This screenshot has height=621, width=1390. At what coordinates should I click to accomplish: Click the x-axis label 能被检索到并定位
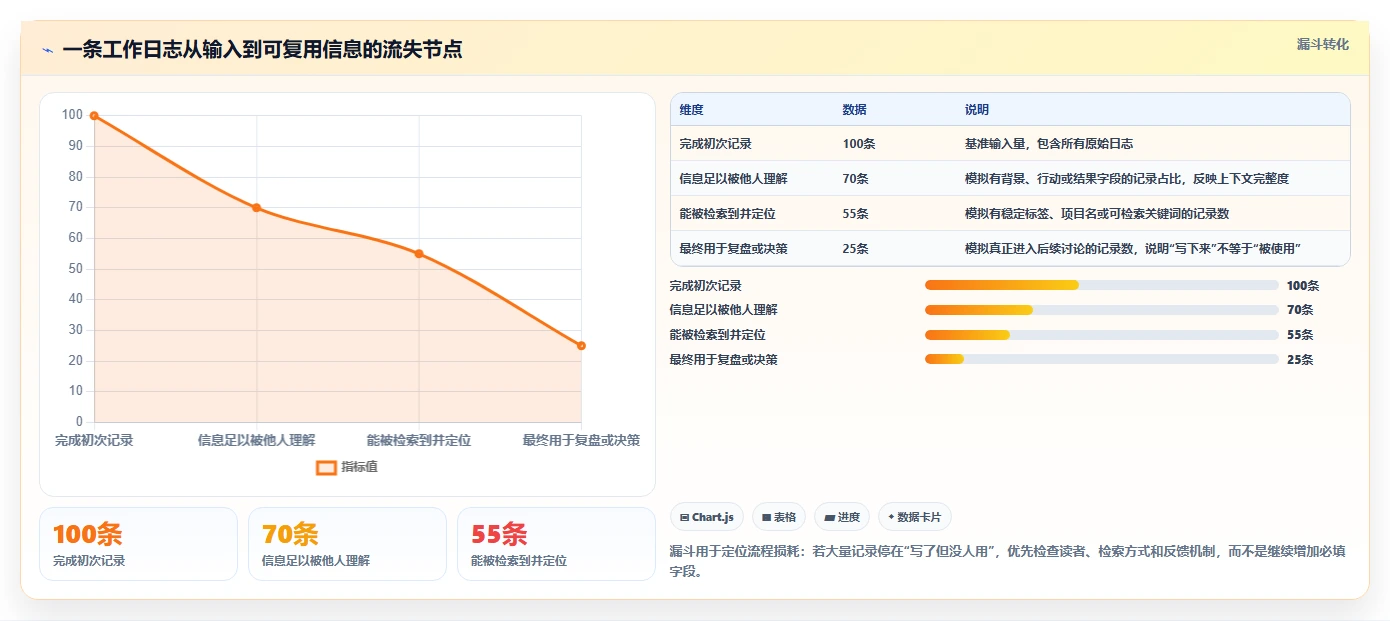point(419,440)
